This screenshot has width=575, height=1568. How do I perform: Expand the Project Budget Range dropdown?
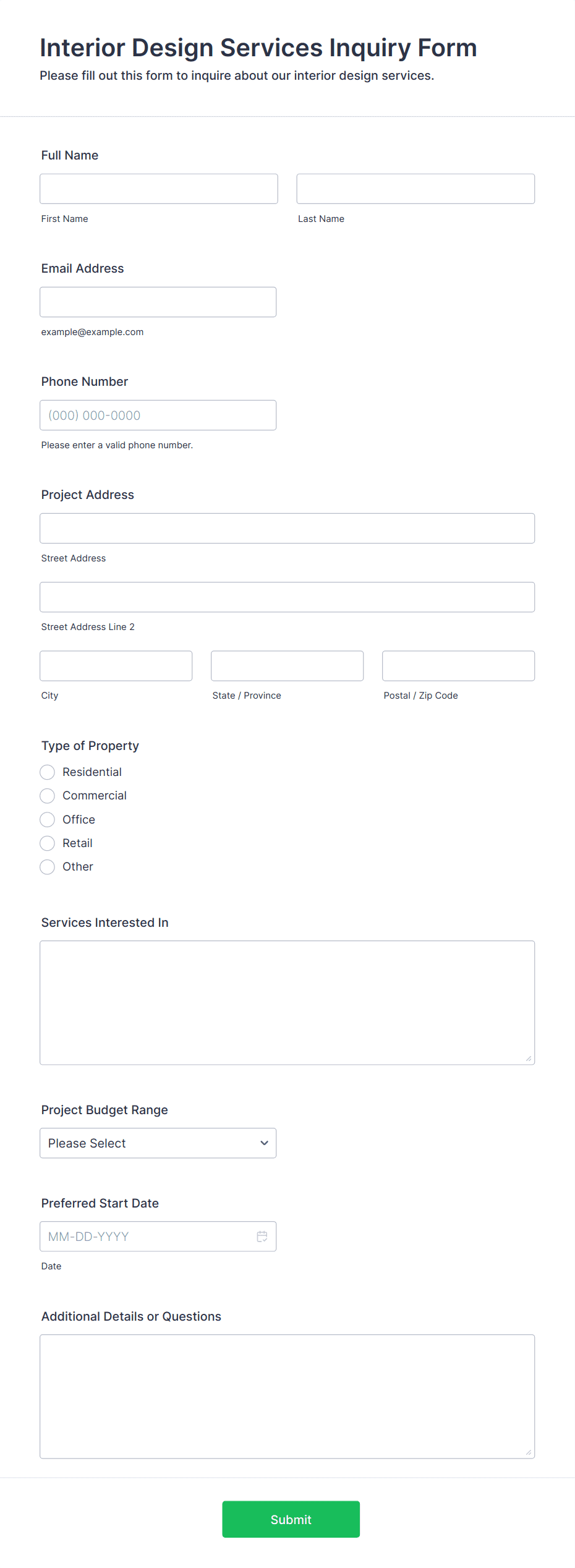158,1143
